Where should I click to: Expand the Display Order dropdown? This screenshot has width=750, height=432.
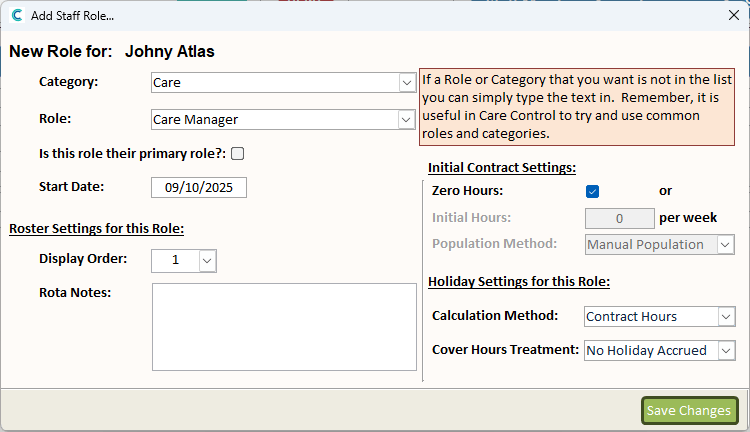[207, 260]
